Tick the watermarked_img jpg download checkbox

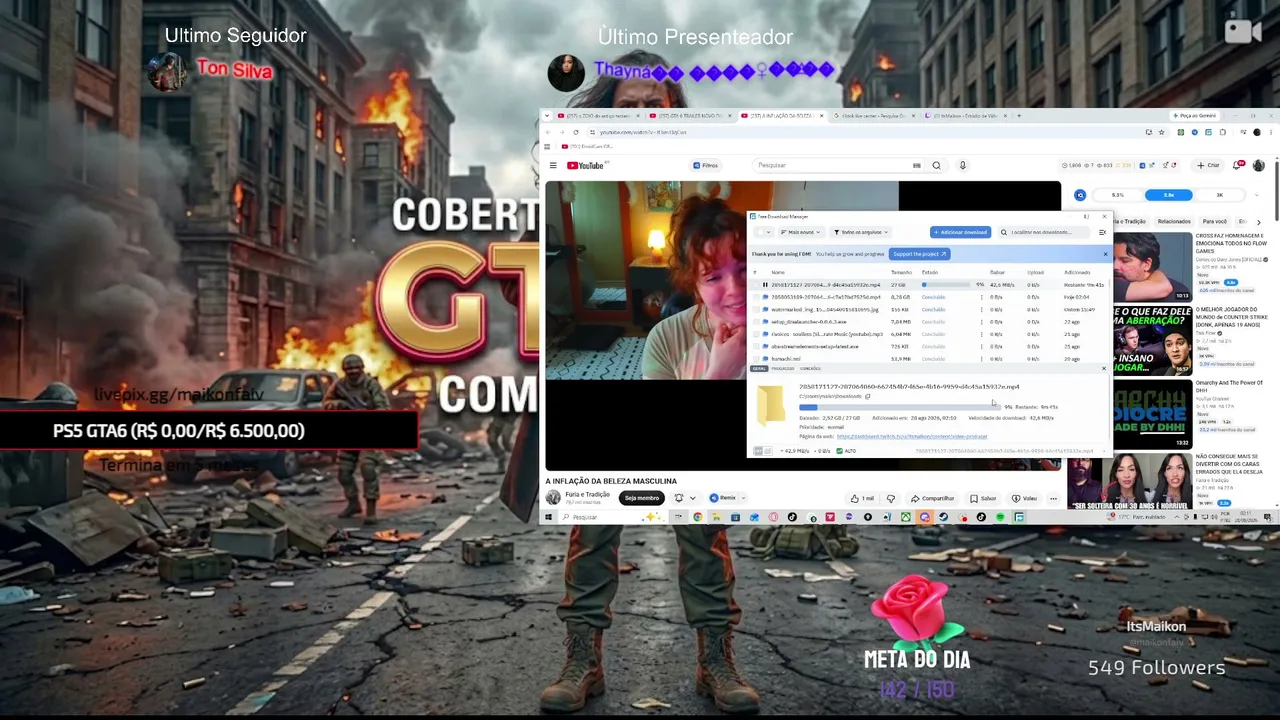(756, 310)
